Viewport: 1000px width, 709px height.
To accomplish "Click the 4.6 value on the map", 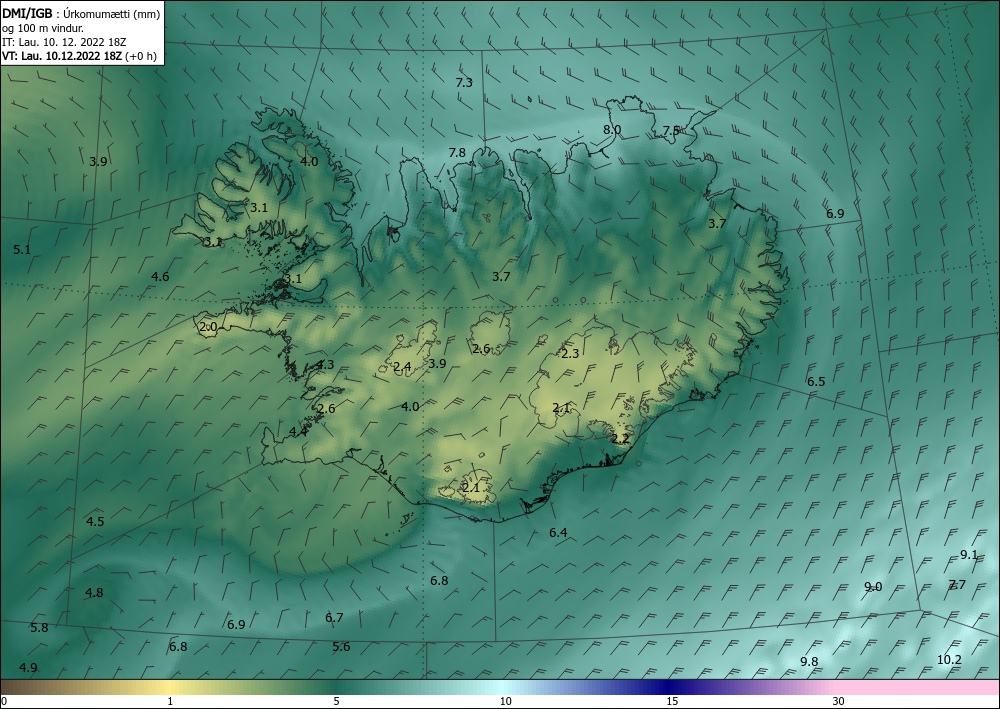I will coord(161,276).
